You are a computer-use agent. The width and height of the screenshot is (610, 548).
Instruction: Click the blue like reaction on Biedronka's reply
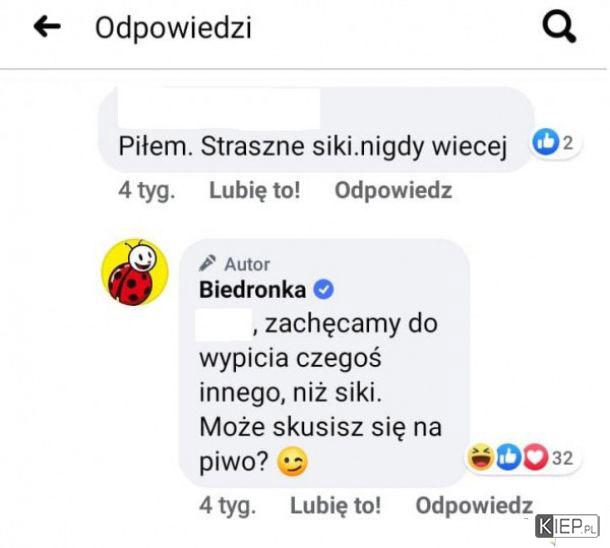pyautogui.click(x=509, y=457)
